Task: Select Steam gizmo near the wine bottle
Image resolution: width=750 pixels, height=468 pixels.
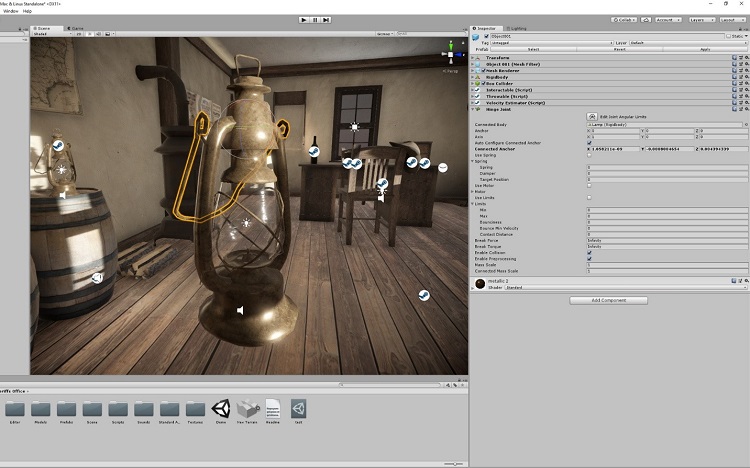Action: tap(314, 151)
